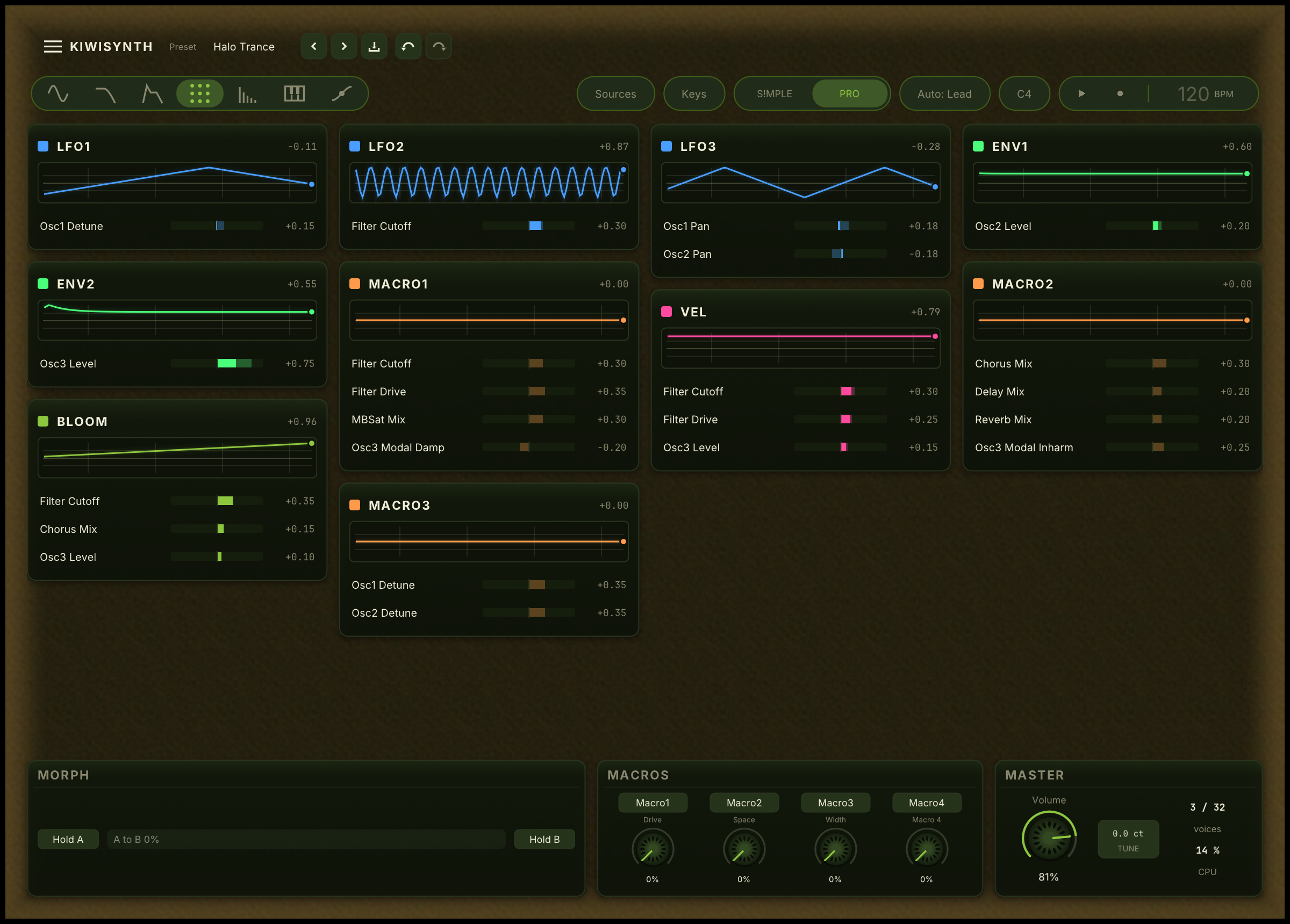Open the tab with the slash-dot icon
The image size is (1290, 924).
pyautogui.click(x=341, y=94)
